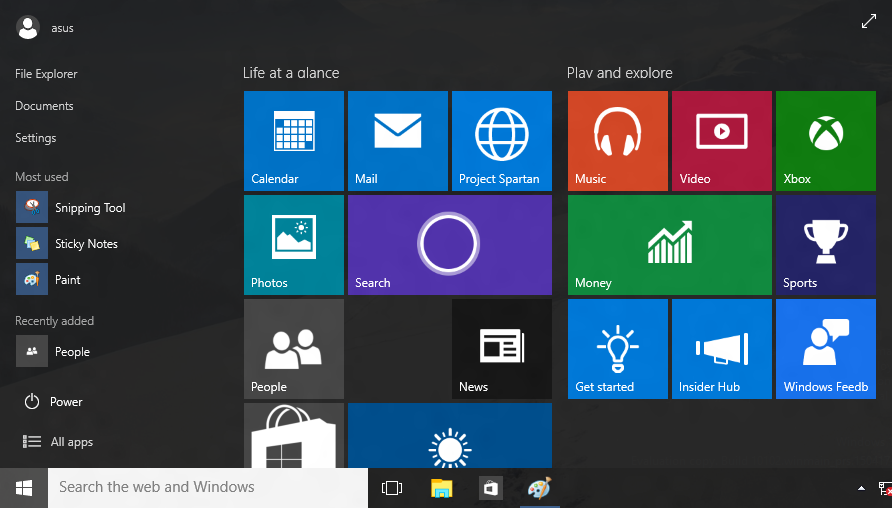
Task: Click the Windows Start button
Action: tap(24, 488)
